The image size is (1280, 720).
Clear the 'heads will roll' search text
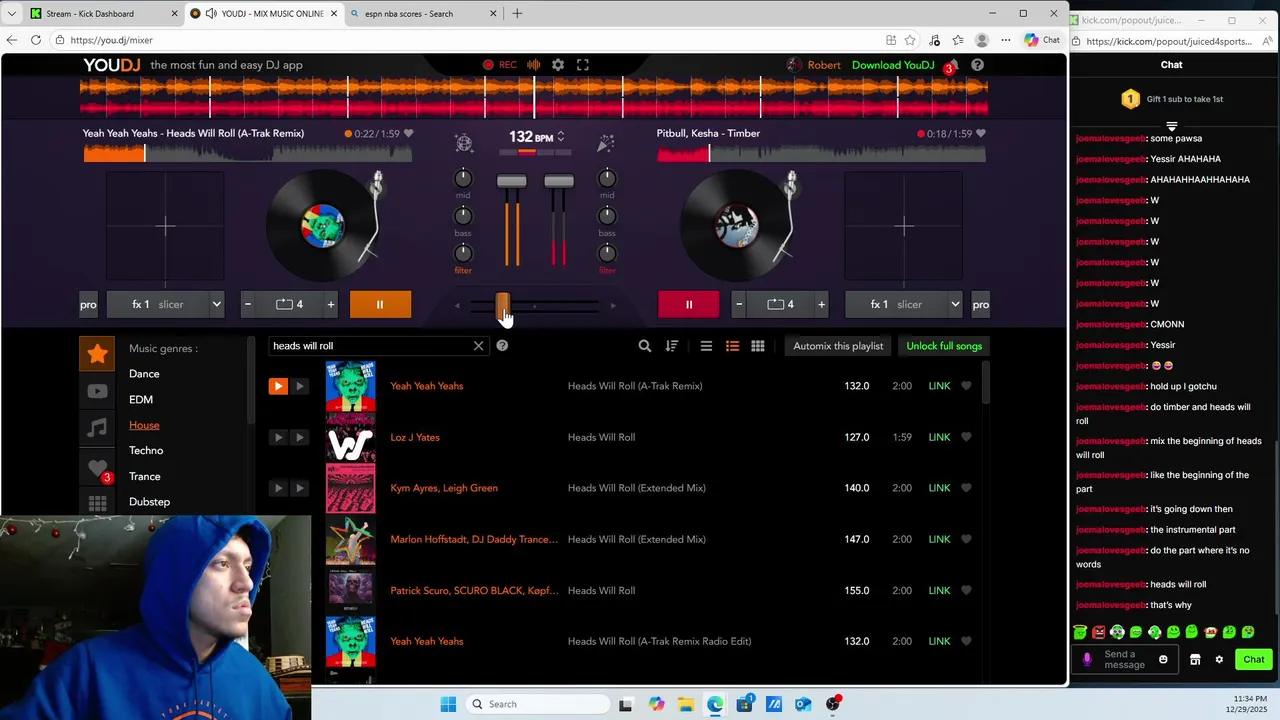[x=478, y=346]
